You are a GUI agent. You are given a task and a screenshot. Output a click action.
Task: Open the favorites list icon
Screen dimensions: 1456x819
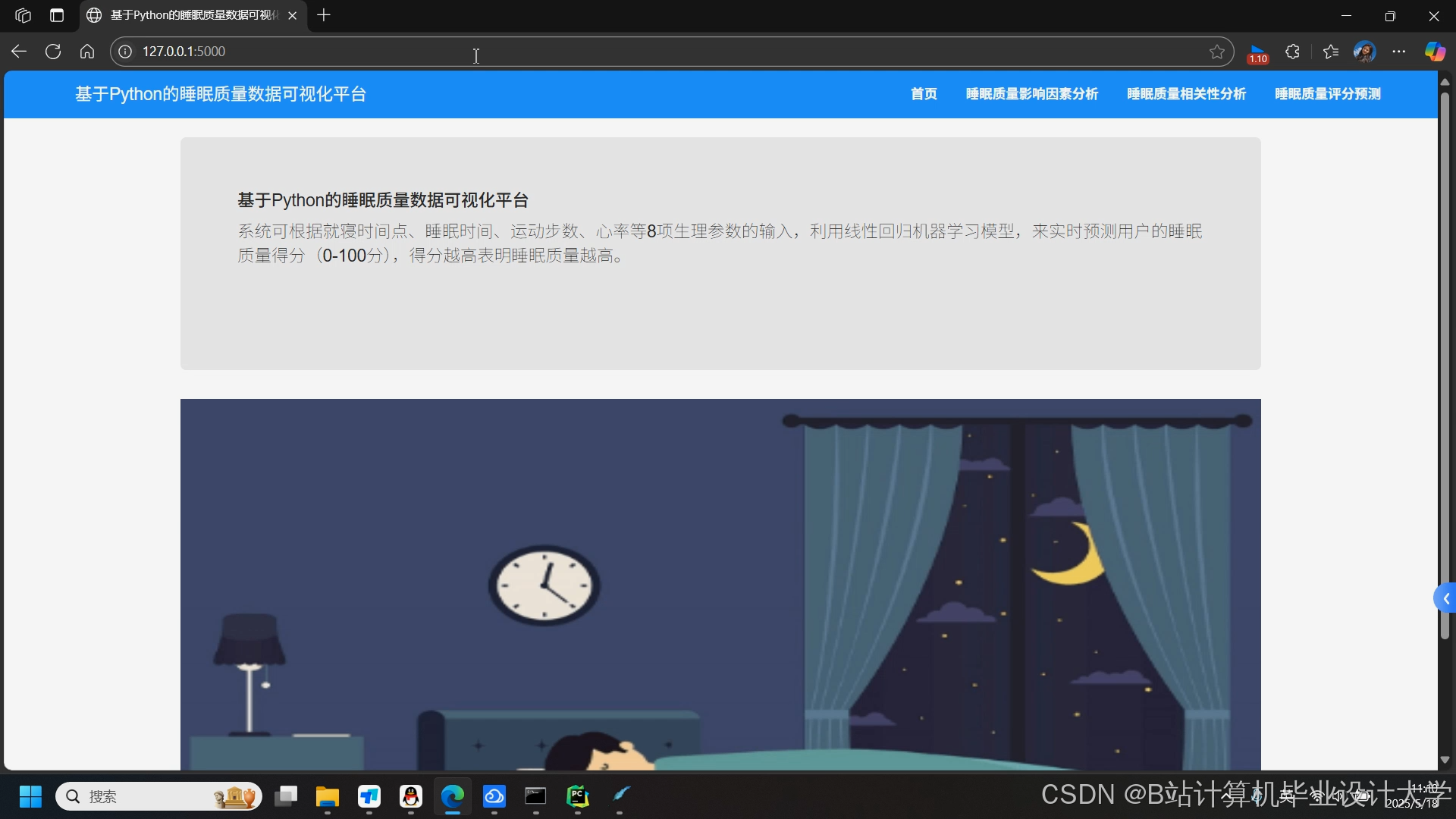(x=1330, y=52)
